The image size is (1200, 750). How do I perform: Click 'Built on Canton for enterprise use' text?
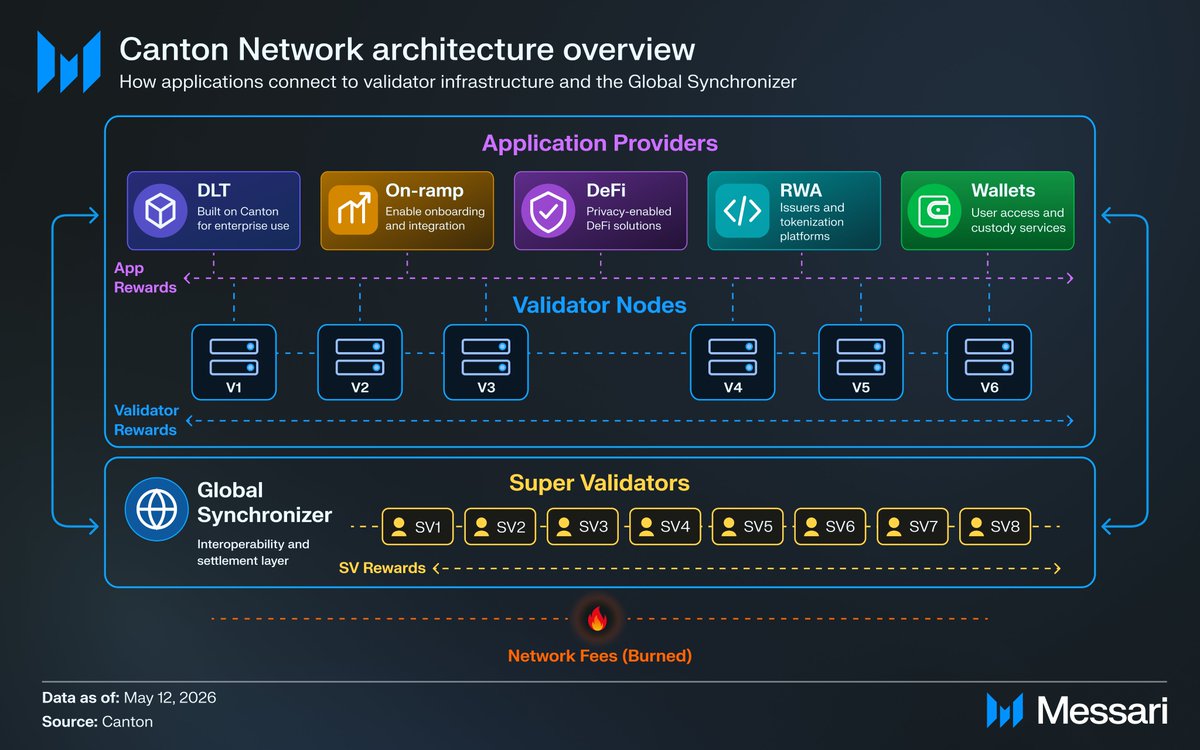(244, 219)
